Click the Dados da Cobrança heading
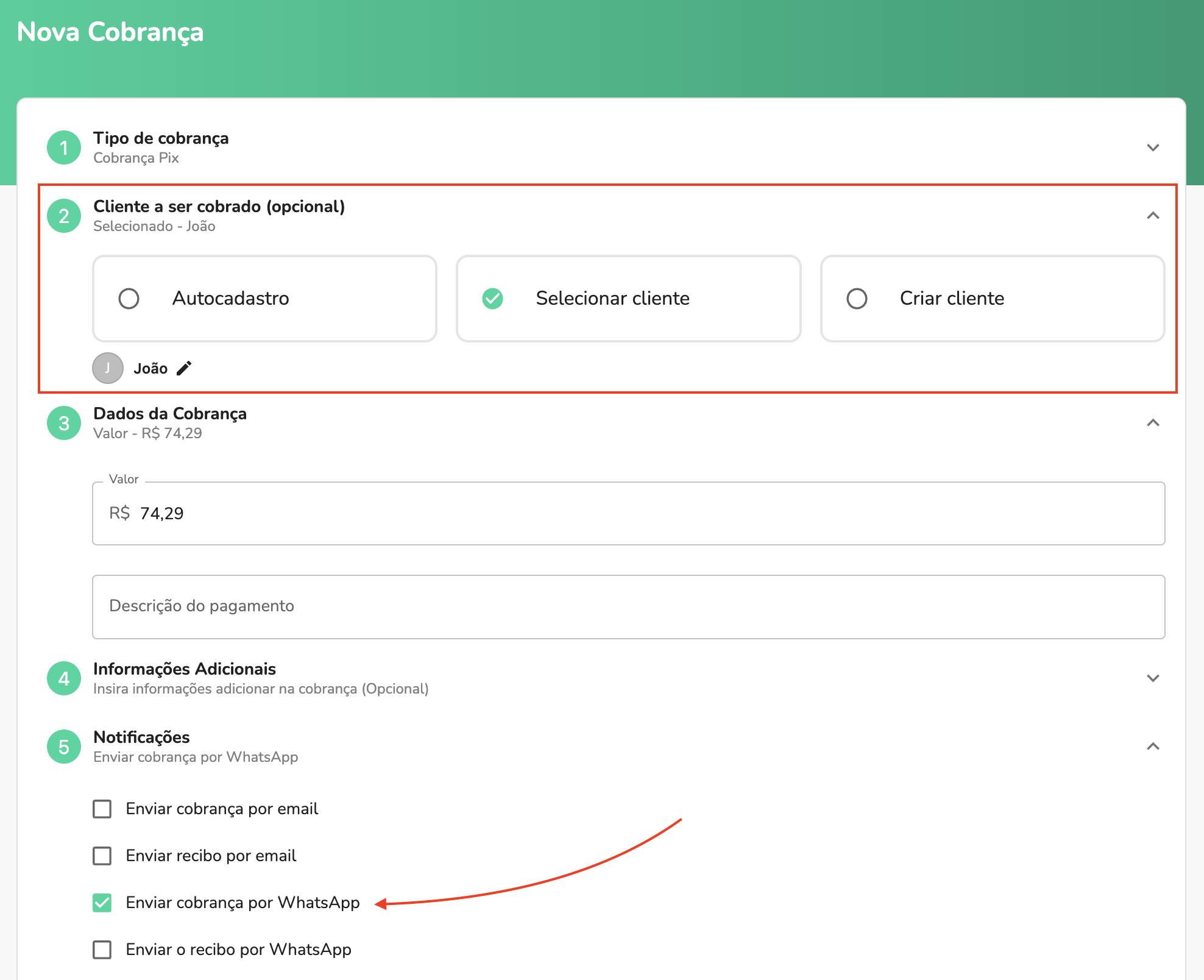 tap(170, 414)
